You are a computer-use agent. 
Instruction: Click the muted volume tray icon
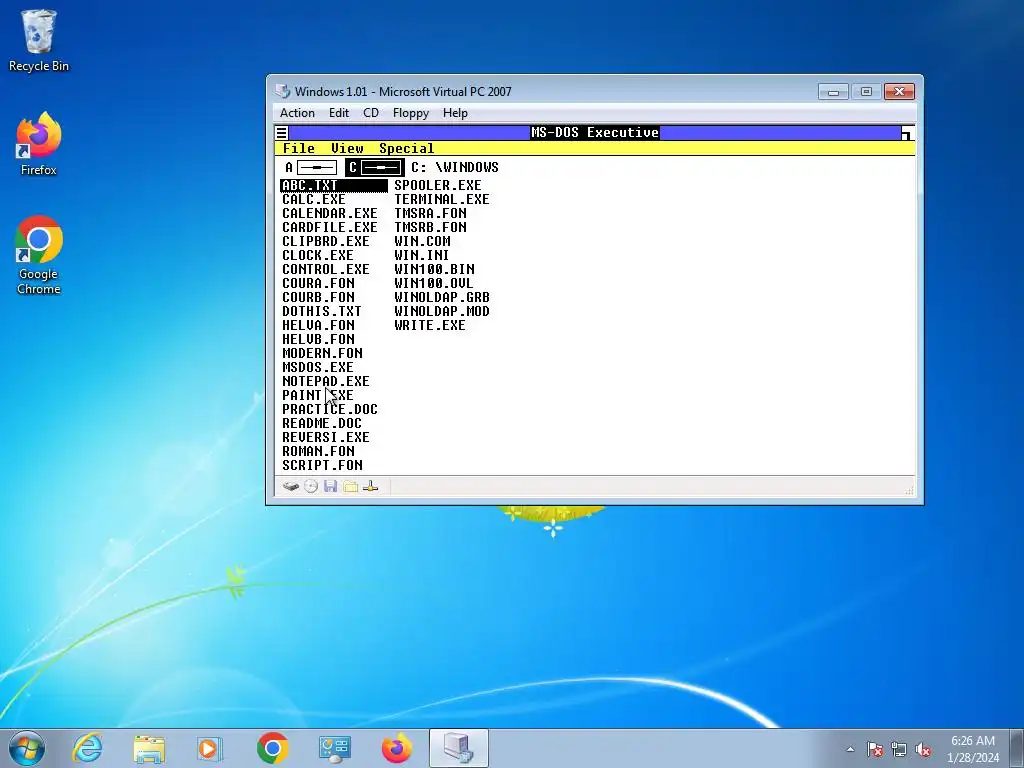(x=923, y=749)
